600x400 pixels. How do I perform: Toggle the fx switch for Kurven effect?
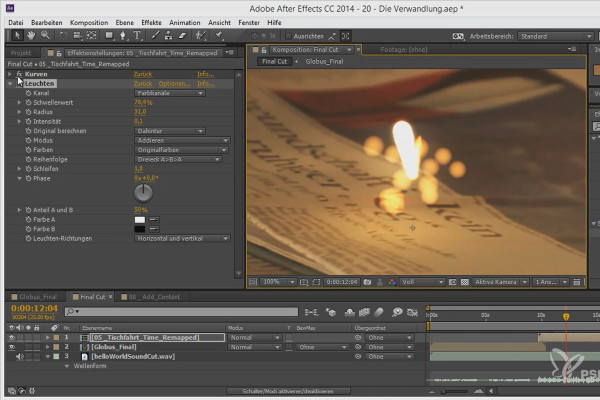pos(19,74)
